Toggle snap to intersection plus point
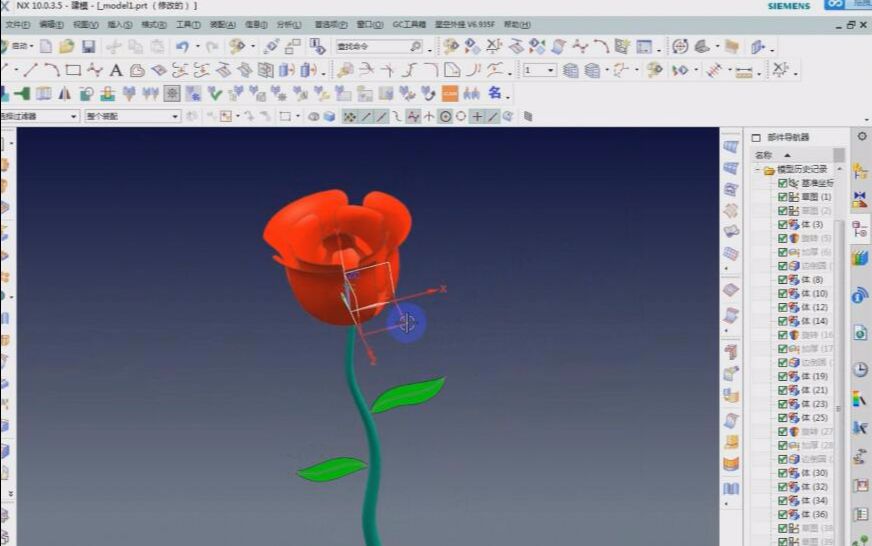The width and height of the screenshot is (872, 546). tap(477, 116)
